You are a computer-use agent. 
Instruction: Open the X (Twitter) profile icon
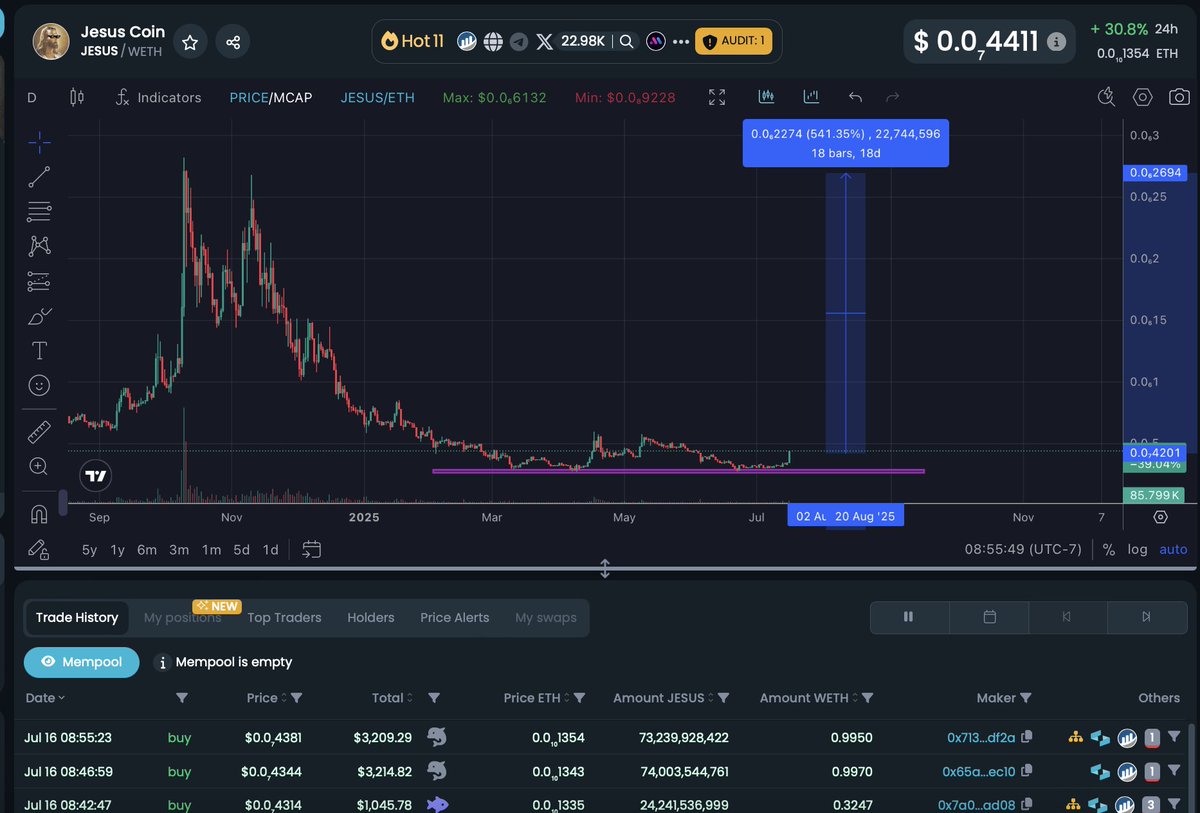[545, 41]
